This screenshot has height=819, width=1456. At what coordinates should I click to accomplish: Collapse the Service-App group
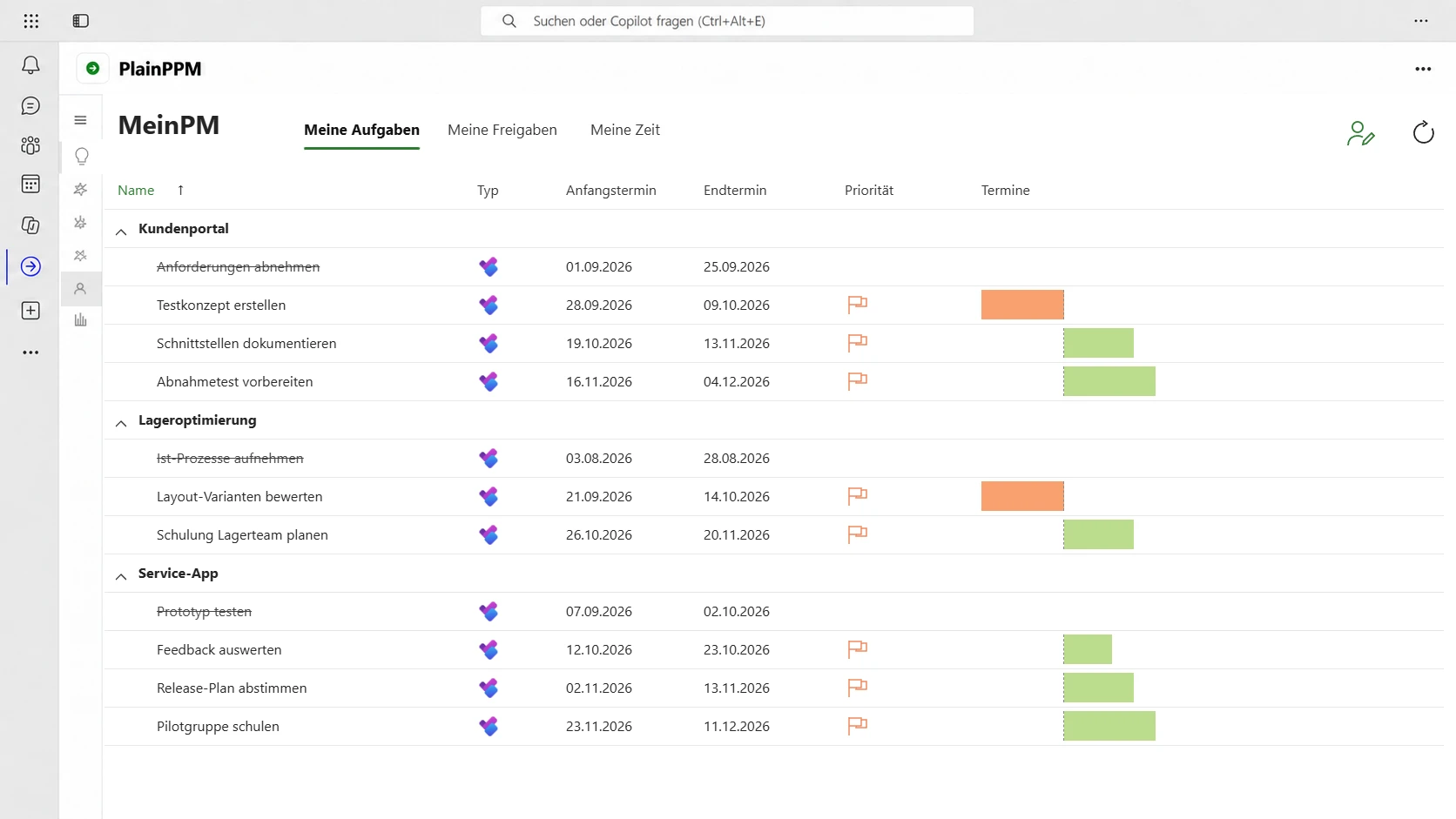pos(121,576)
